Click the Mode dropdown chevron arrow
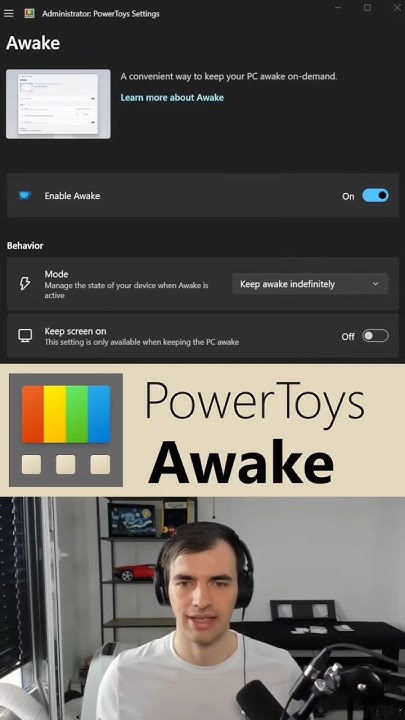Viewport: 405px width, 720px height. [375, 284]
